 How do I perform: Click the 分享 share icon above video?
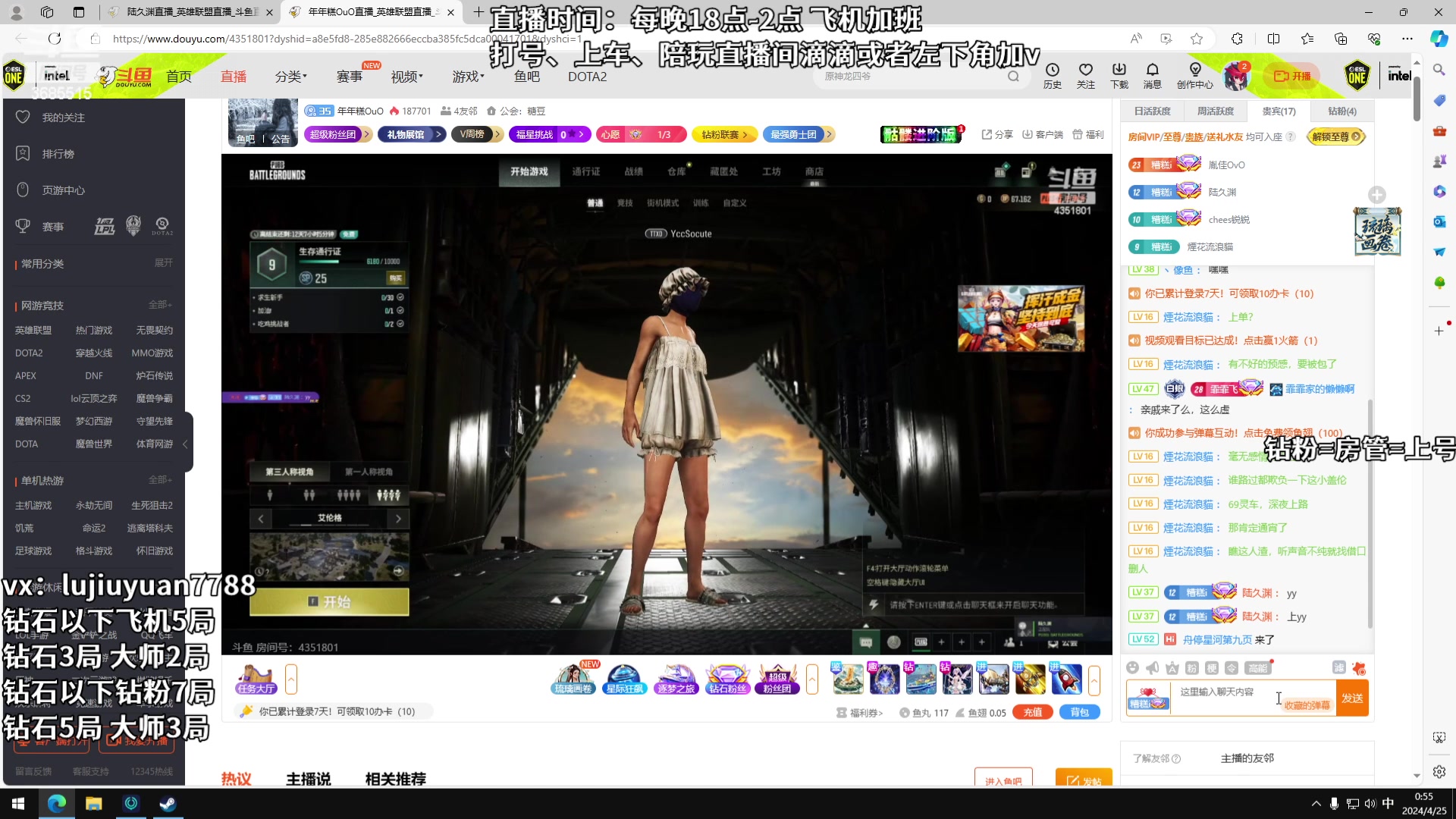point(997,134)
